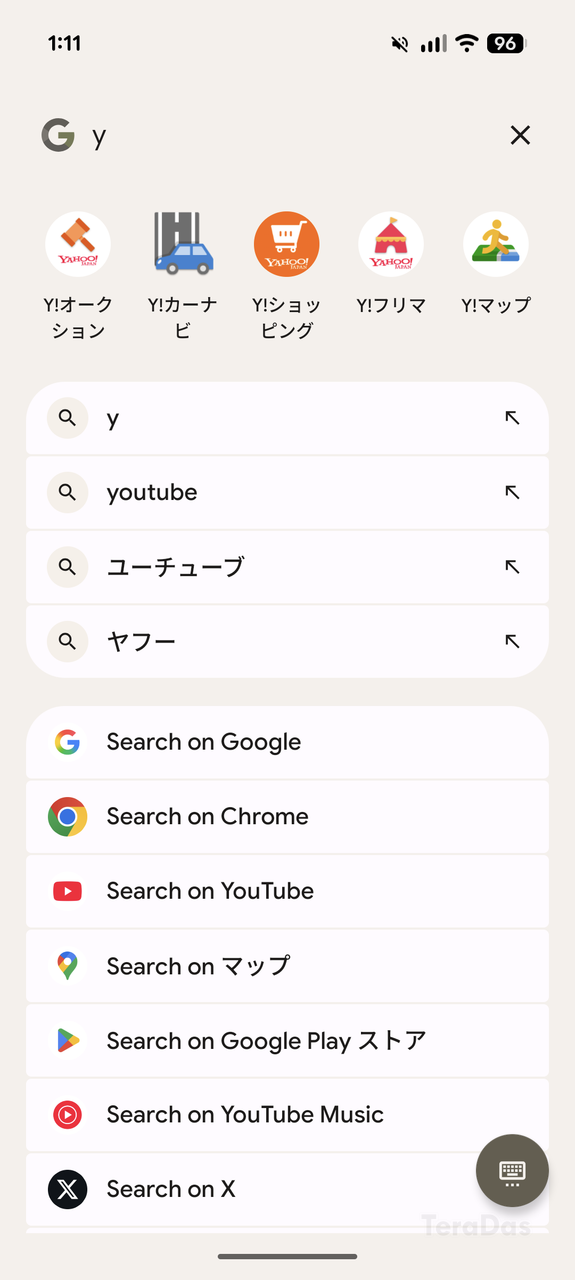
Task: Open the Y!オークション app icon
Action: (x=78, y=244)
